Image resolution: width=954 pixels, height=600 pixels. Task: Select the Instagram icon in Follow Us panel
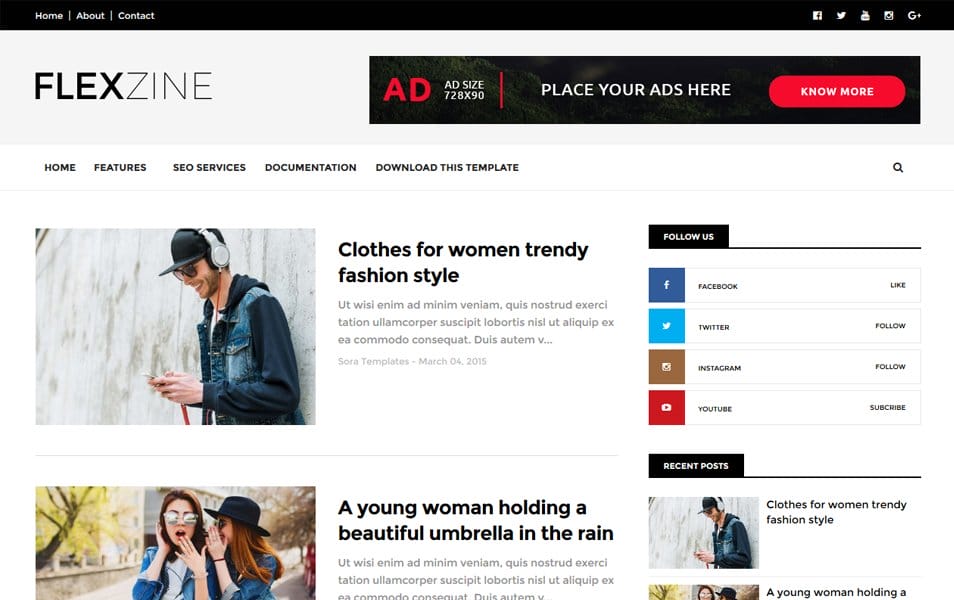[666, 367]
